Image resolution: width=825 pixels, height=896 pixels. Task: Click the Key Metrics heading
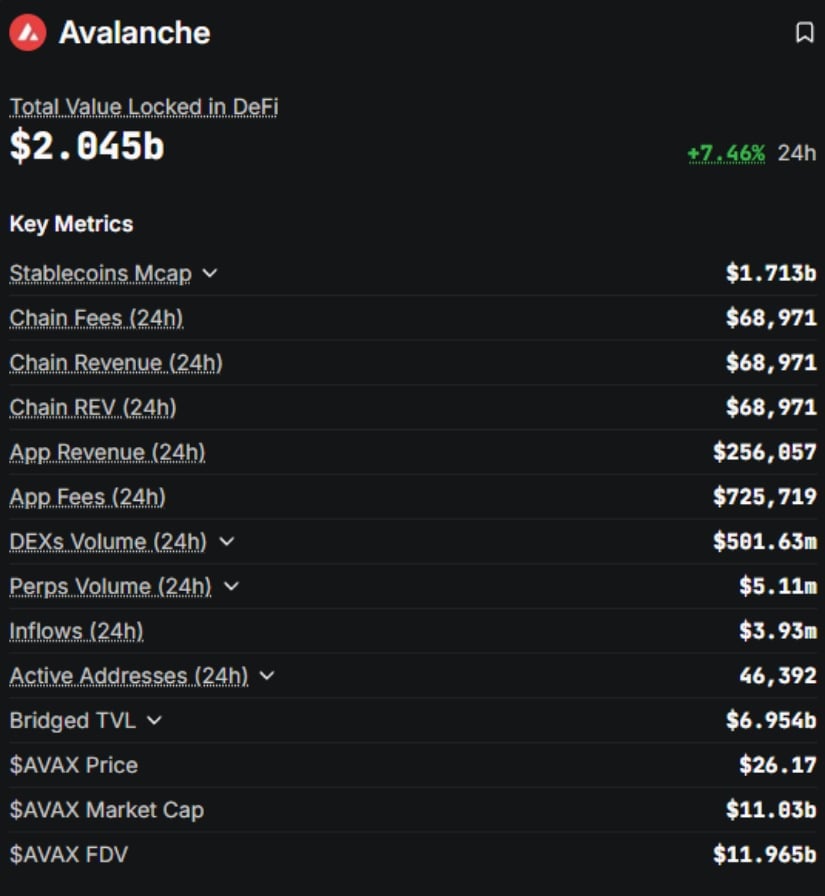[71, 224]
